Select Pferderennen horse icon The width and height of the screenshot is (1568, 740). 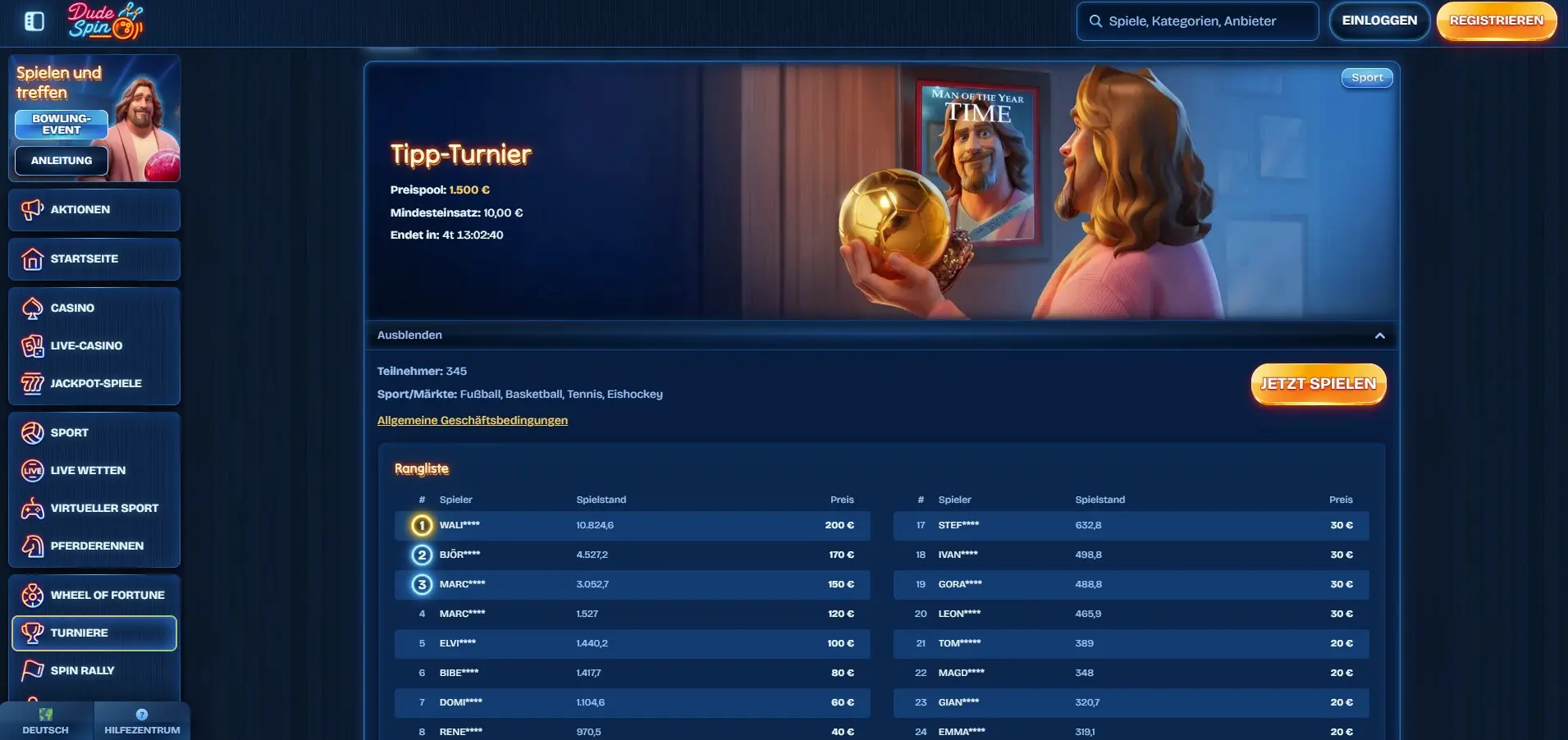(32, 546)
